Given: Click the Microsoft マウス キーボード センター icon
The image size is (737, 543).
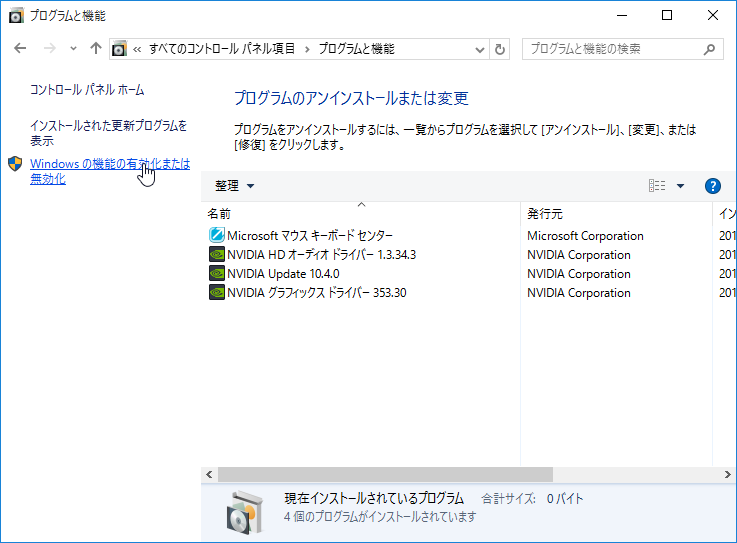Looking at the screenshot, I should point(217,236).
